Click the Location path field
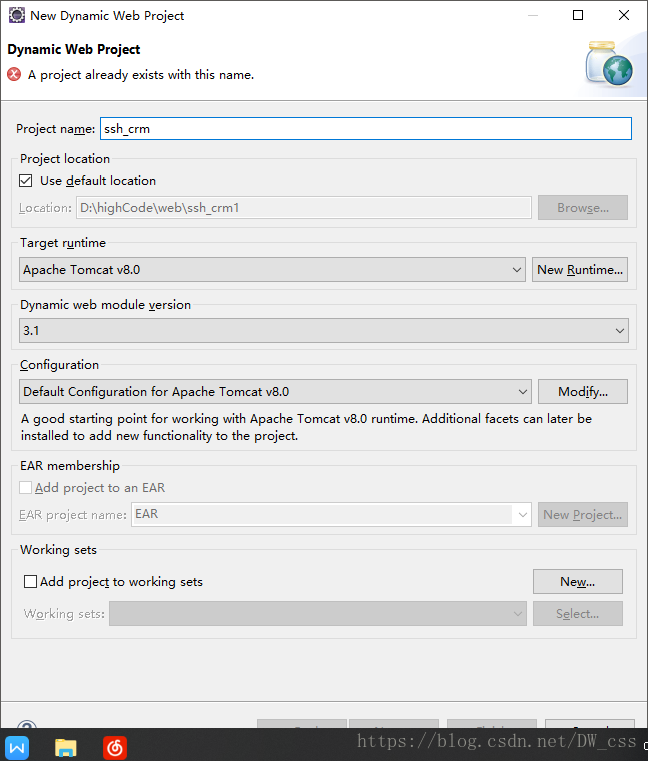Screen dimensions: 648x761 click(303, 208)
